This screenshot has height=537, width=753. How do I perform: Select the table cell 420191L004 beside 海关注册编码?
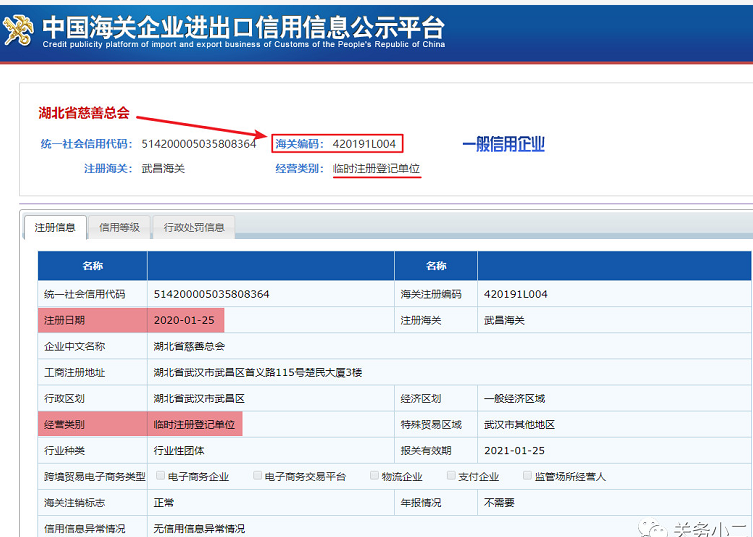(x=516, y=294)
